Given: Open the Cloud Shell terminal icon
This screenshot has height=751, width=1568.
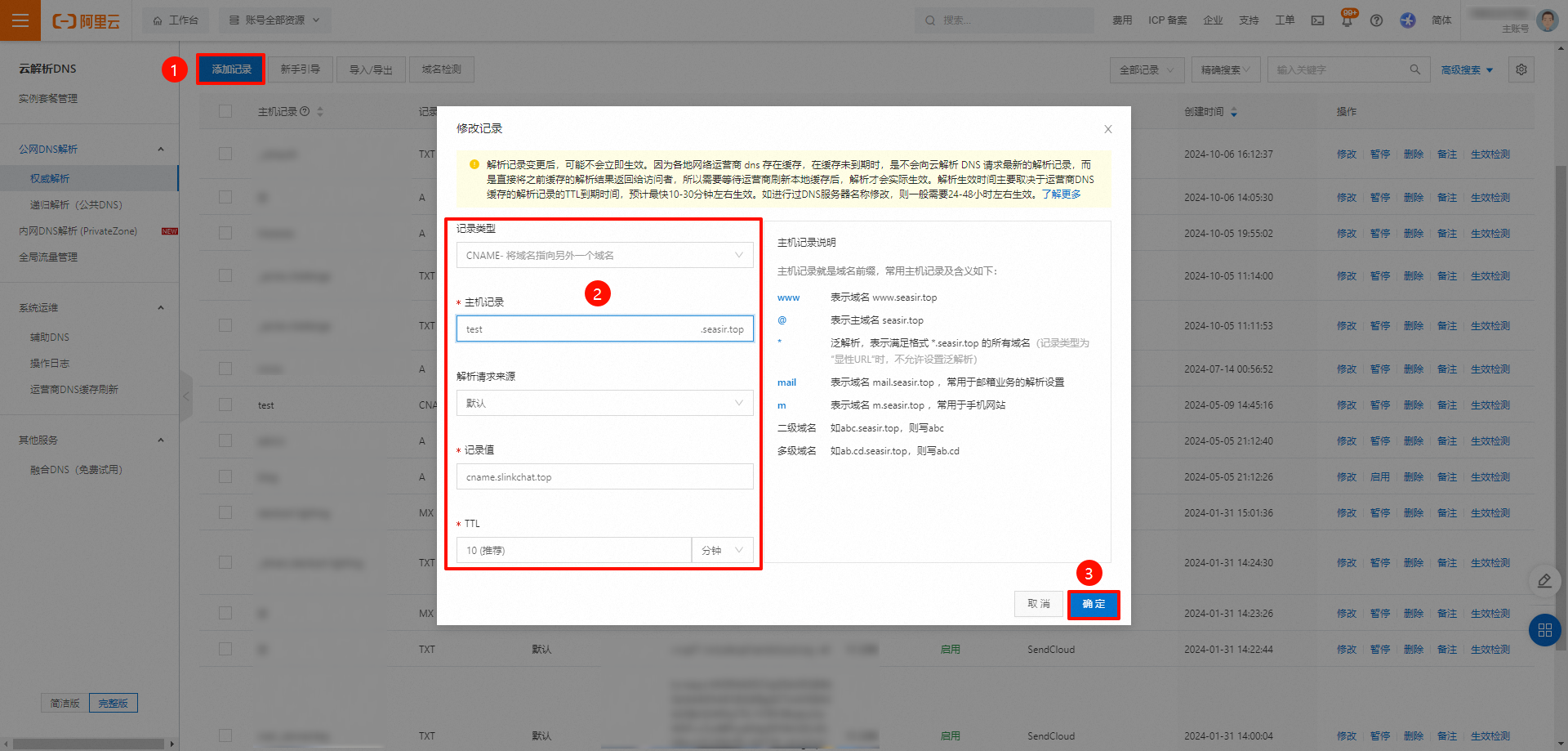Looking at the screenshot, I should pos(1317,20).
